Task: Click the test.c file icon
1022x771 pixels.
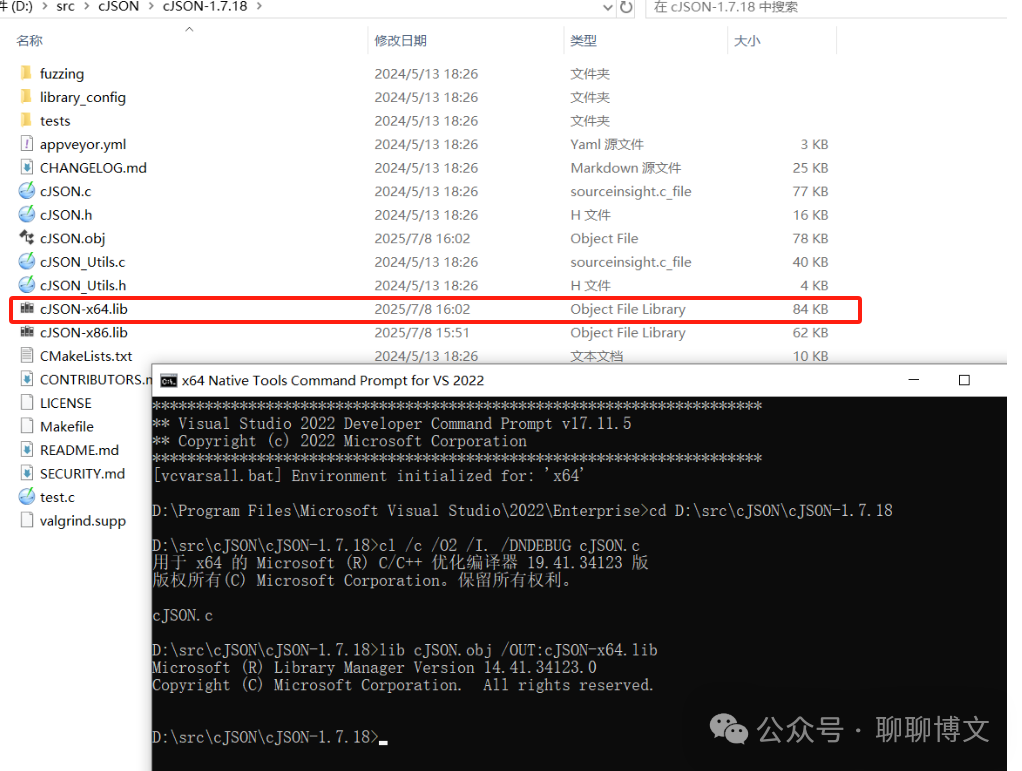Action: point(27,497)
